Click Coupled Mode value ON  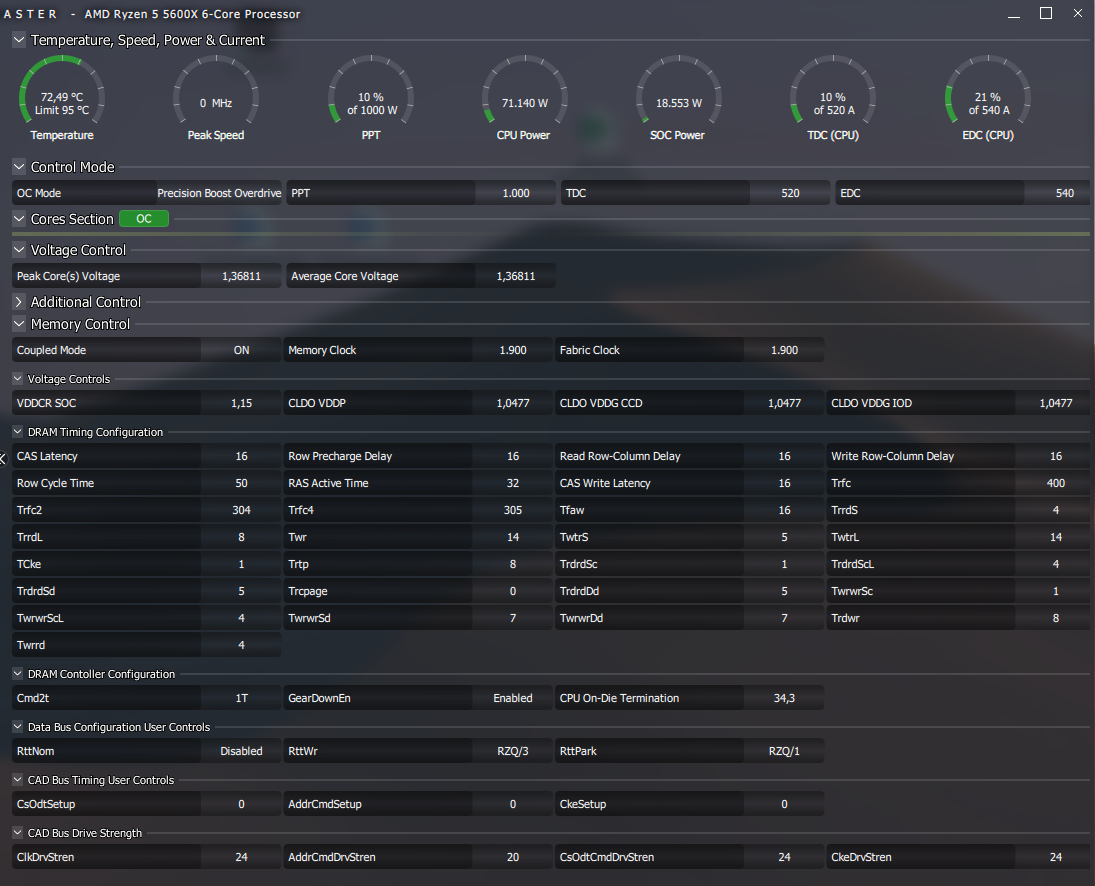tap(241, 350)
